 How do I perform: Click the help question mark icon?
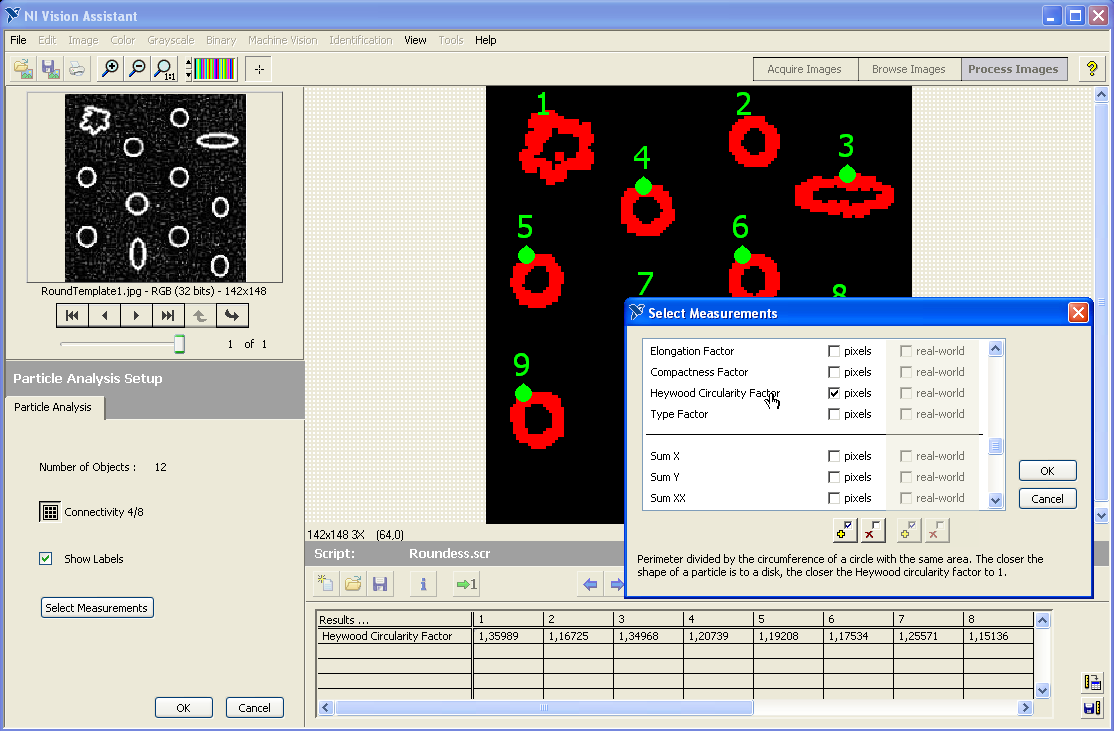1092,69
